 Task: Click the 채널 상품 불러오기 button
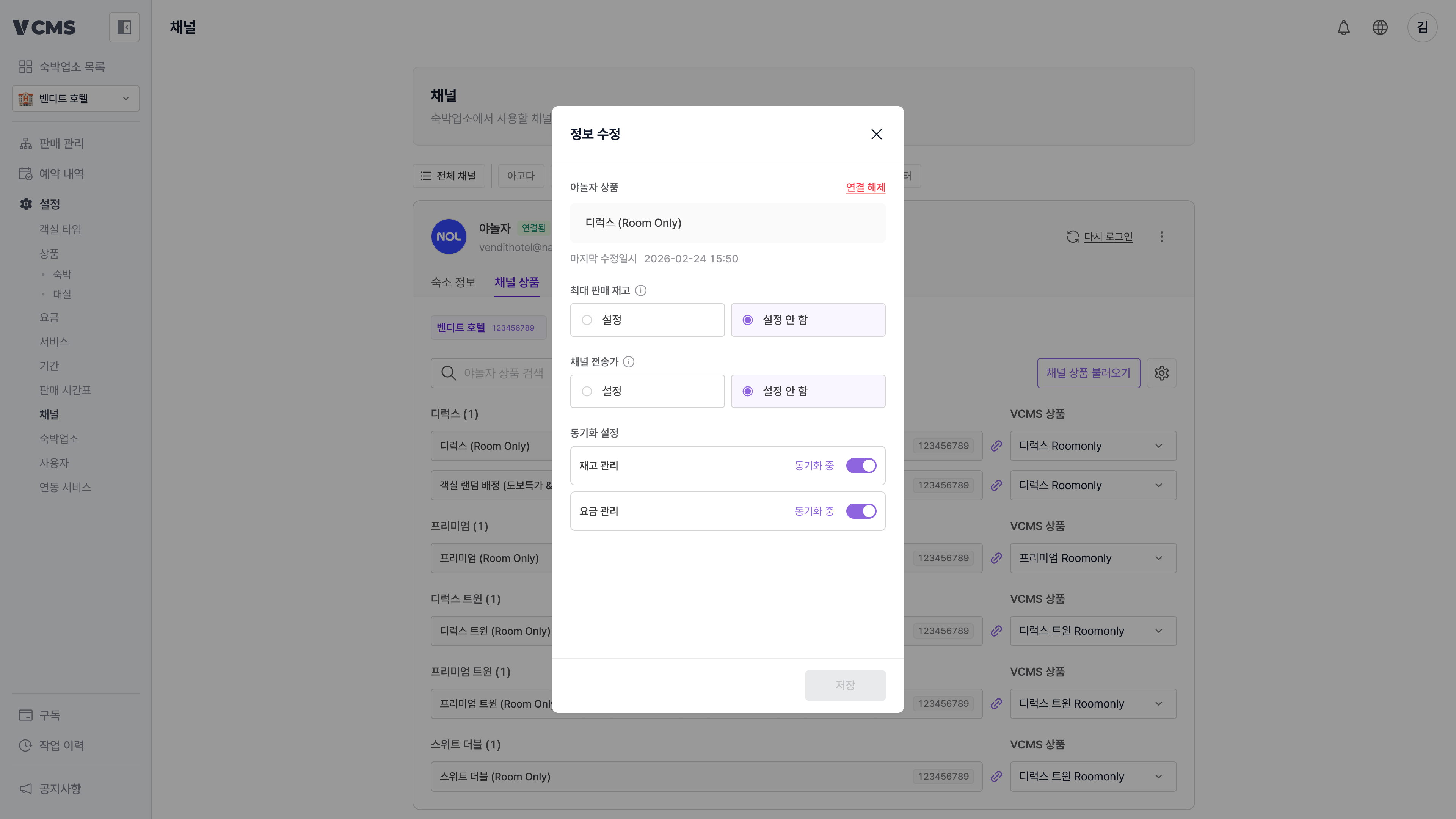click(1088, 373)
